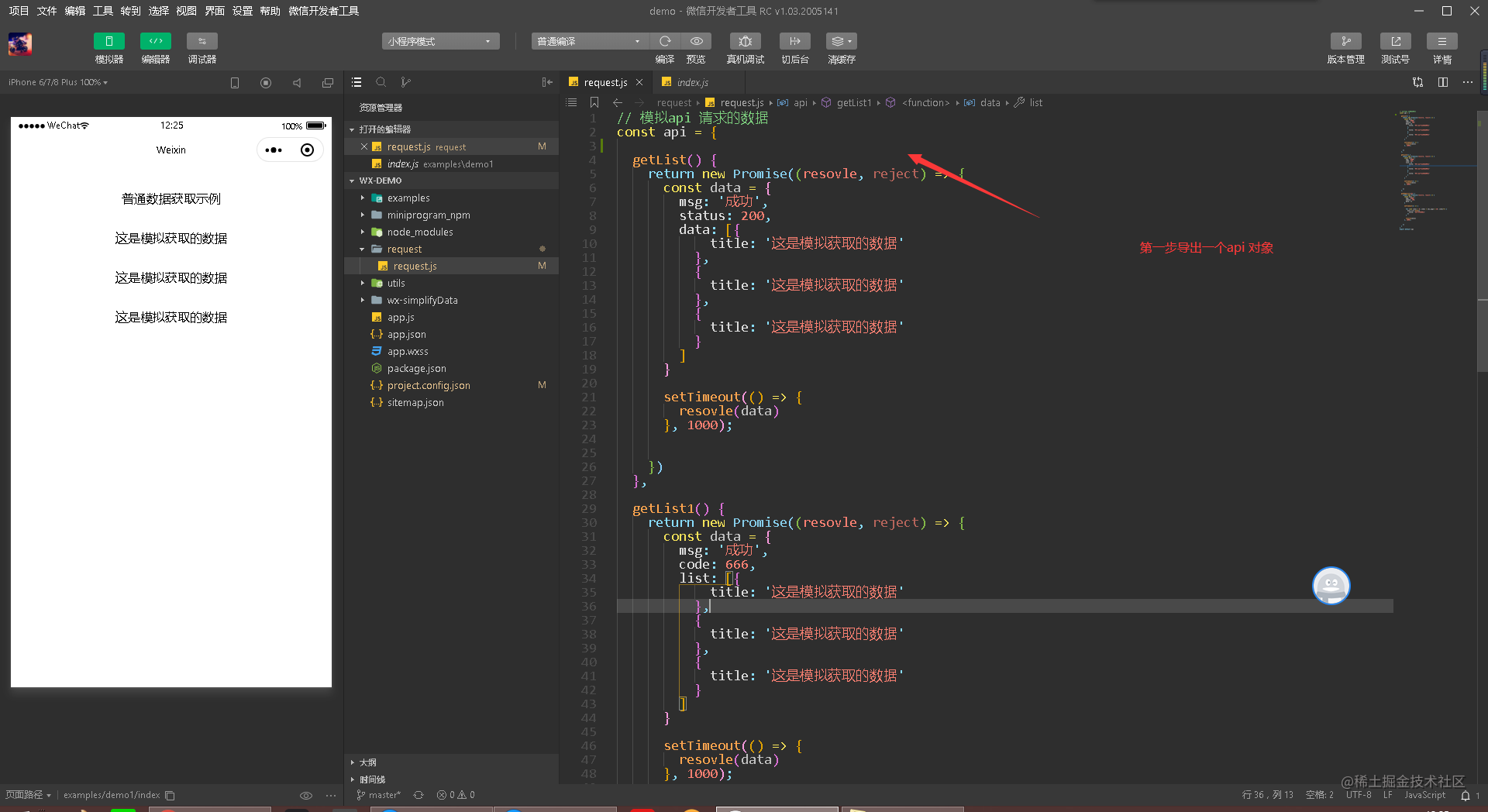1488x812 pixels.
Task: Switch app to background icon
Action: click(x=795, y=41)
